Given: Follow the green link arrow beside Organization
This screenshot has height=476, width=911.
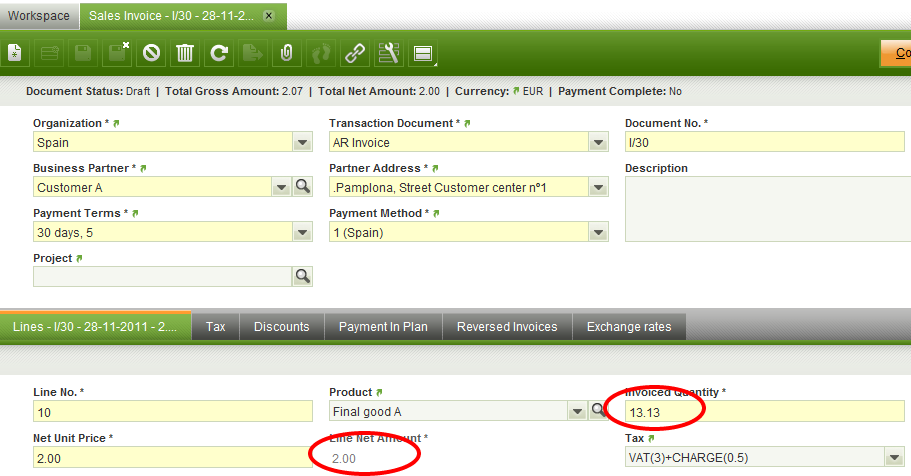Looking at the screenshot, I should [x=116, y=123].
